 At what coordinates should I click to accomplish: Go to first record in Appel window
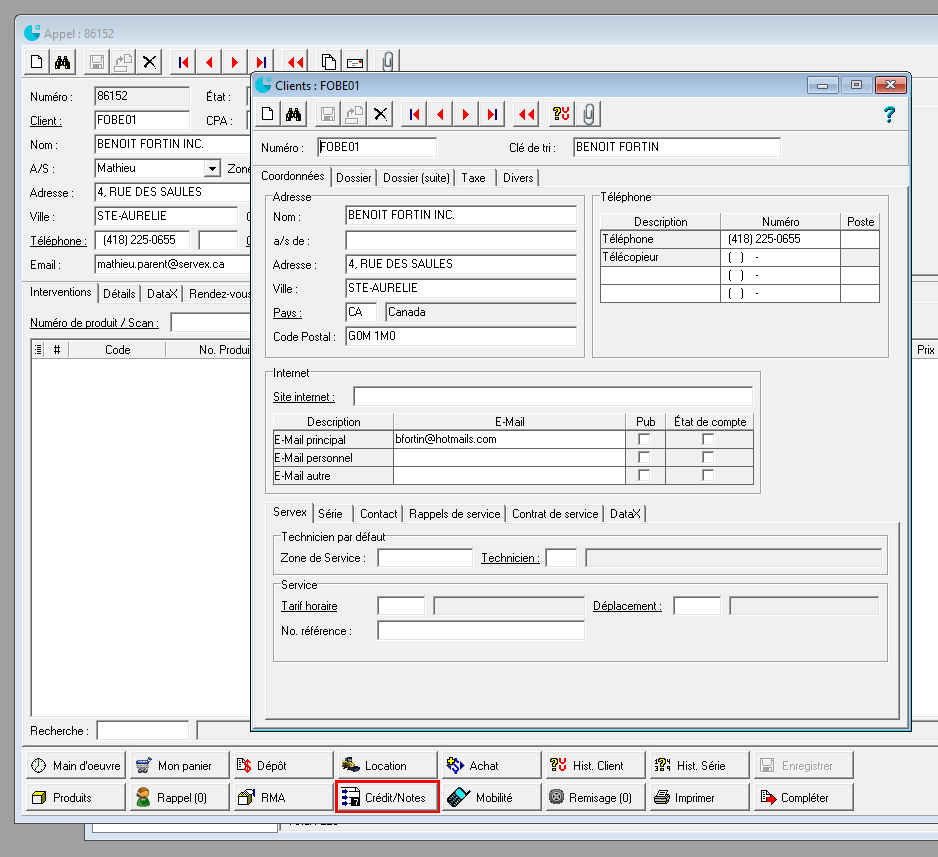pyautogui.click(x=184, y=62)
